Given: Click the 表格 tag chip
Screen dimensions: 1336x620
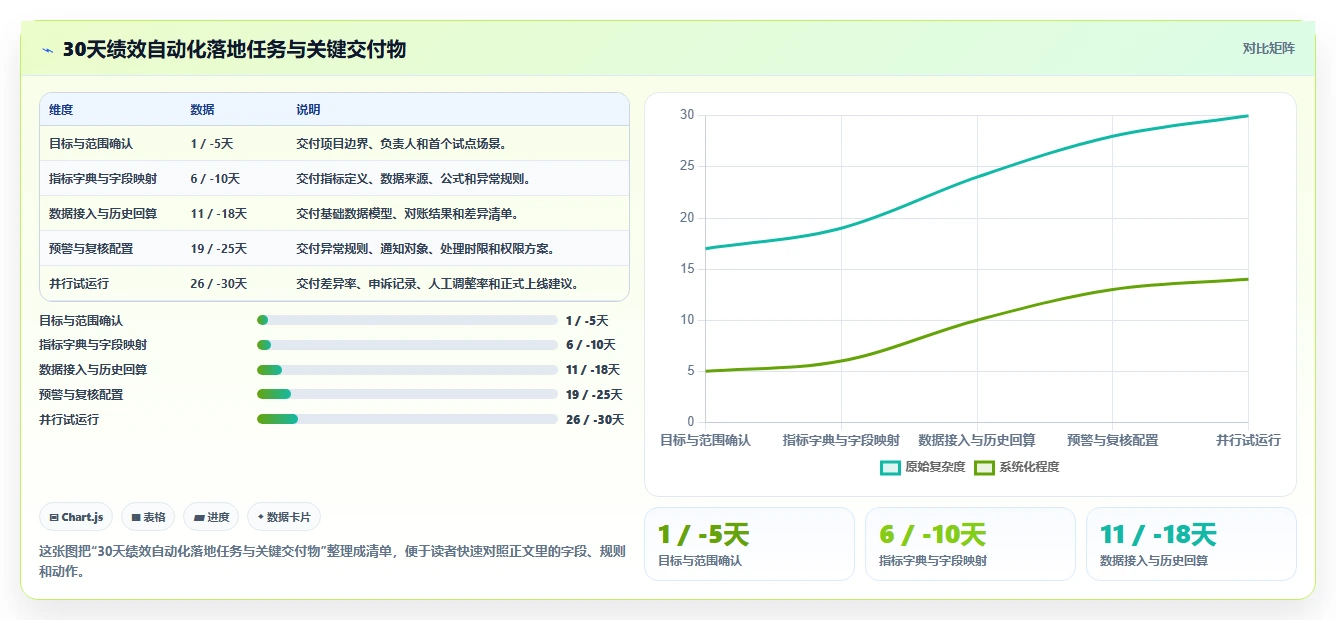Looking at the screenshot, I should click(148, 517).
